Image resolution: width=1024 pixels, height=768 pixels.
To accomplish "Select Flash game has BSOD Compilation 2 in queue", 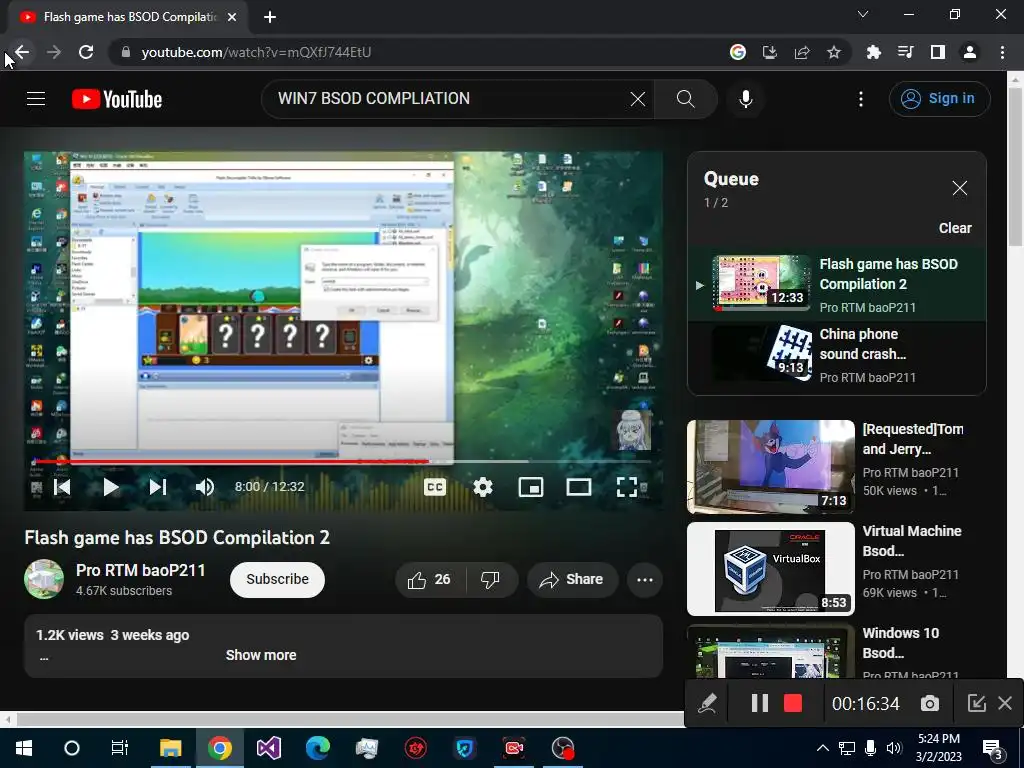I will (837, 285).
